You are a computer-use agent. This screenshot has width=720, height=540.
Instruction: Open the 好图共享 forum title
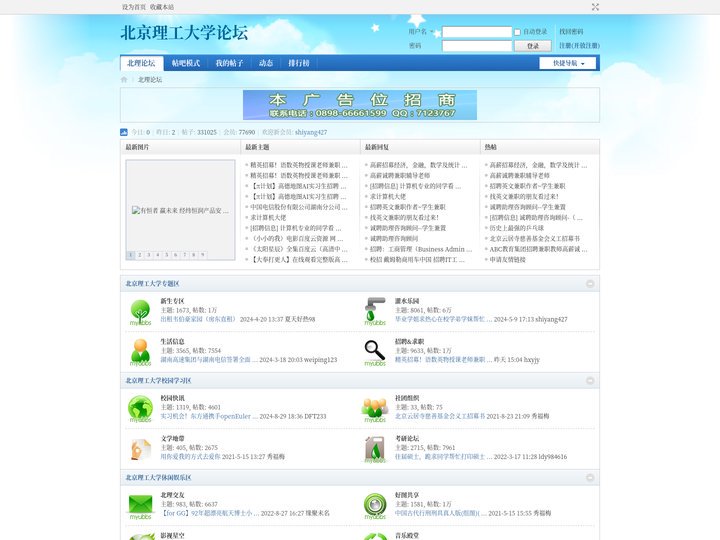tap(407, 495)
